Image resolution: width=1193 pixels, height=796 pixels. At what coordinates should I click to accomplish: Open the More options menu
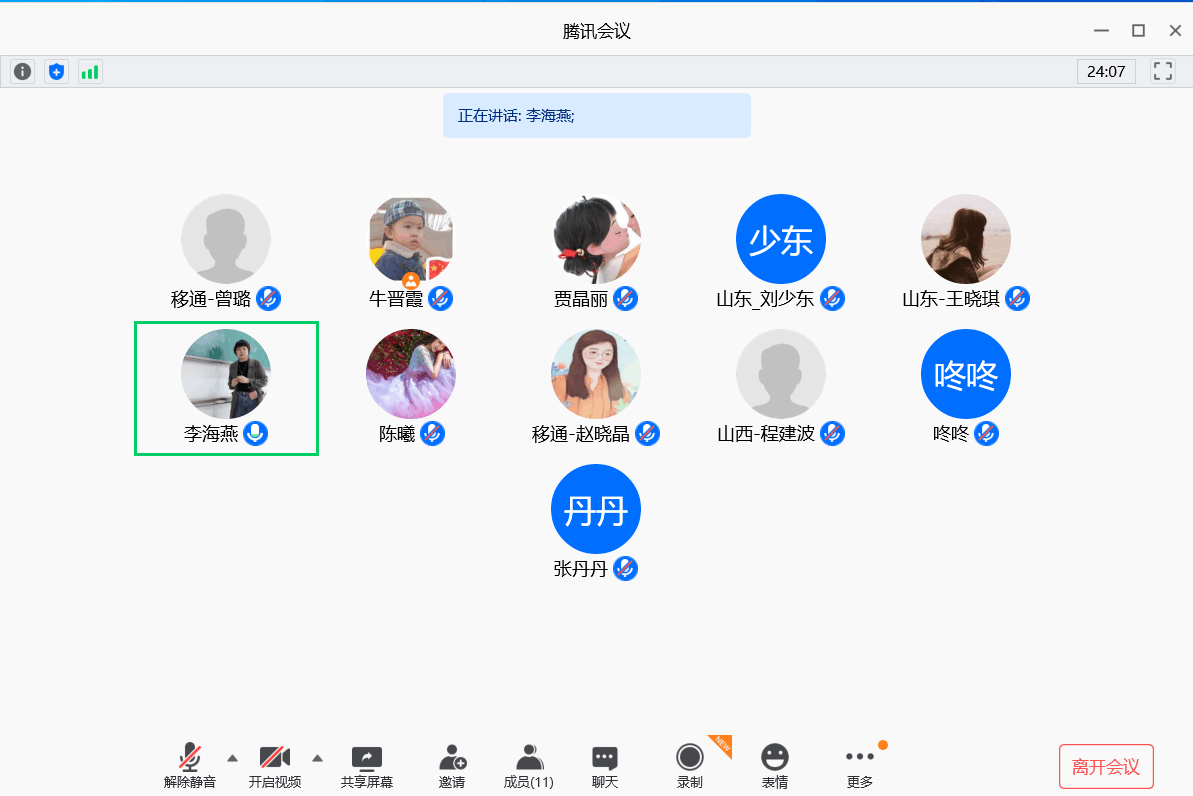859,767
